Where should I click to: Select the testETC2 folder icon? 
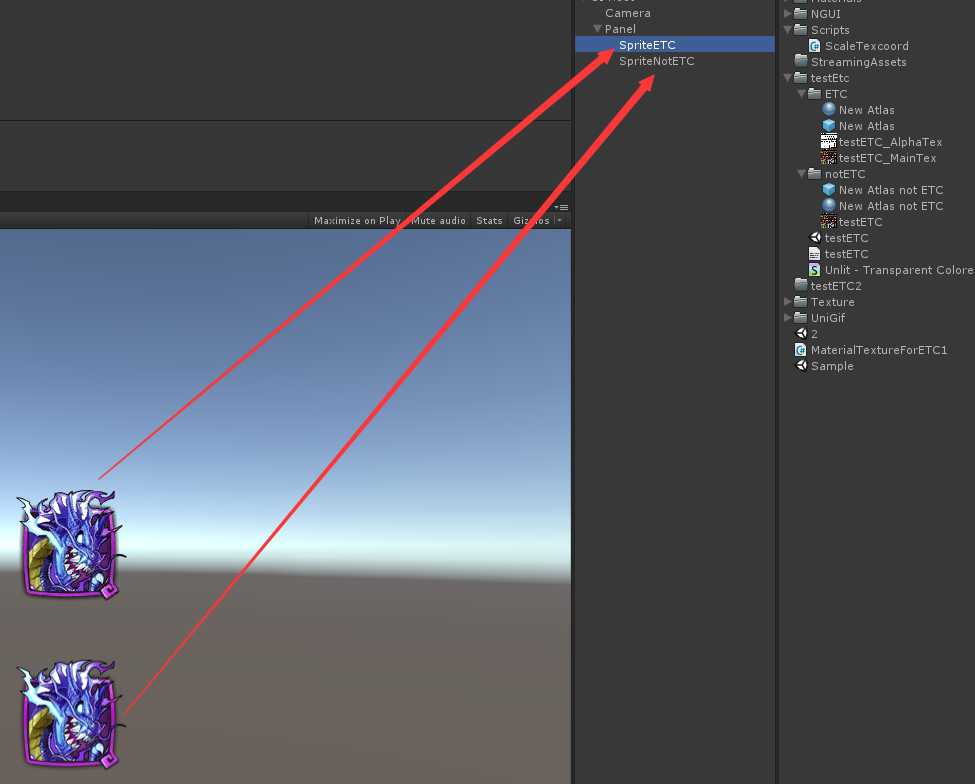pyautogui.click(x=801, y=285)
